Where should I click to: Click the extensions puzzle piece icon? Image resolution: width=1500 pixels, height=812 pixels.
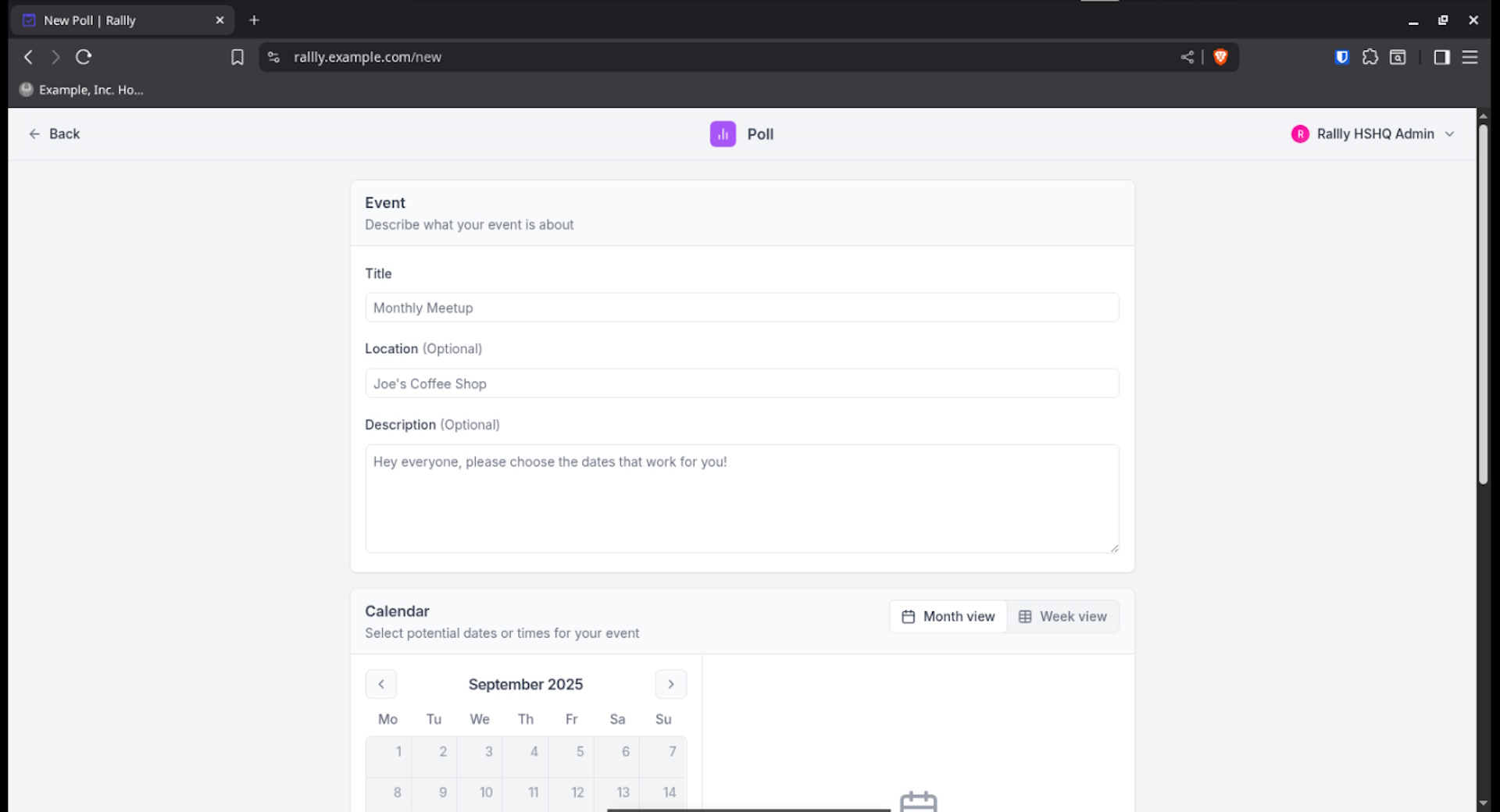[x=1370, y=57]
